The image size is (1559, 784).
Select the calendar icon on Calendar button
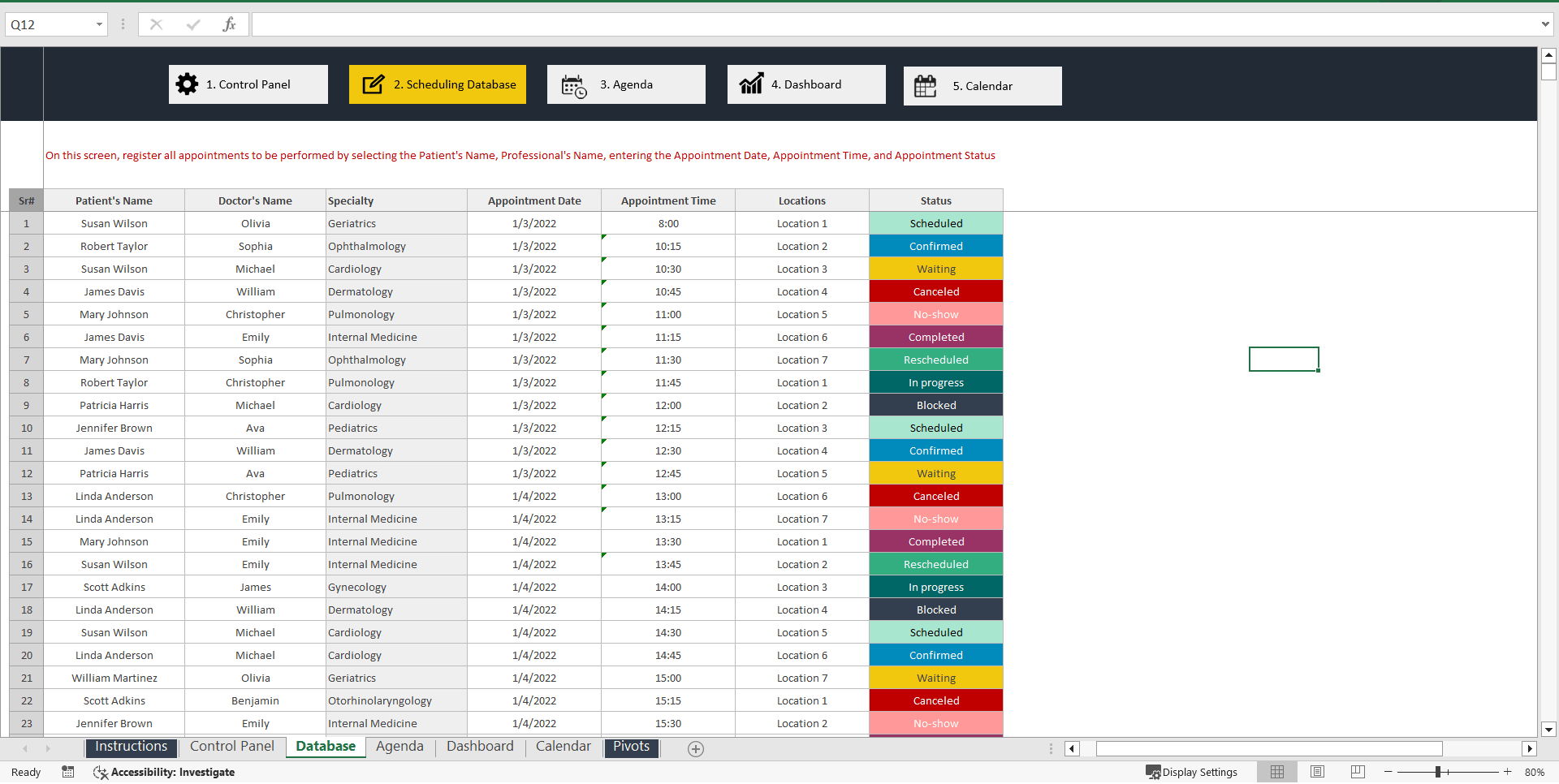(x=926, y=84)
